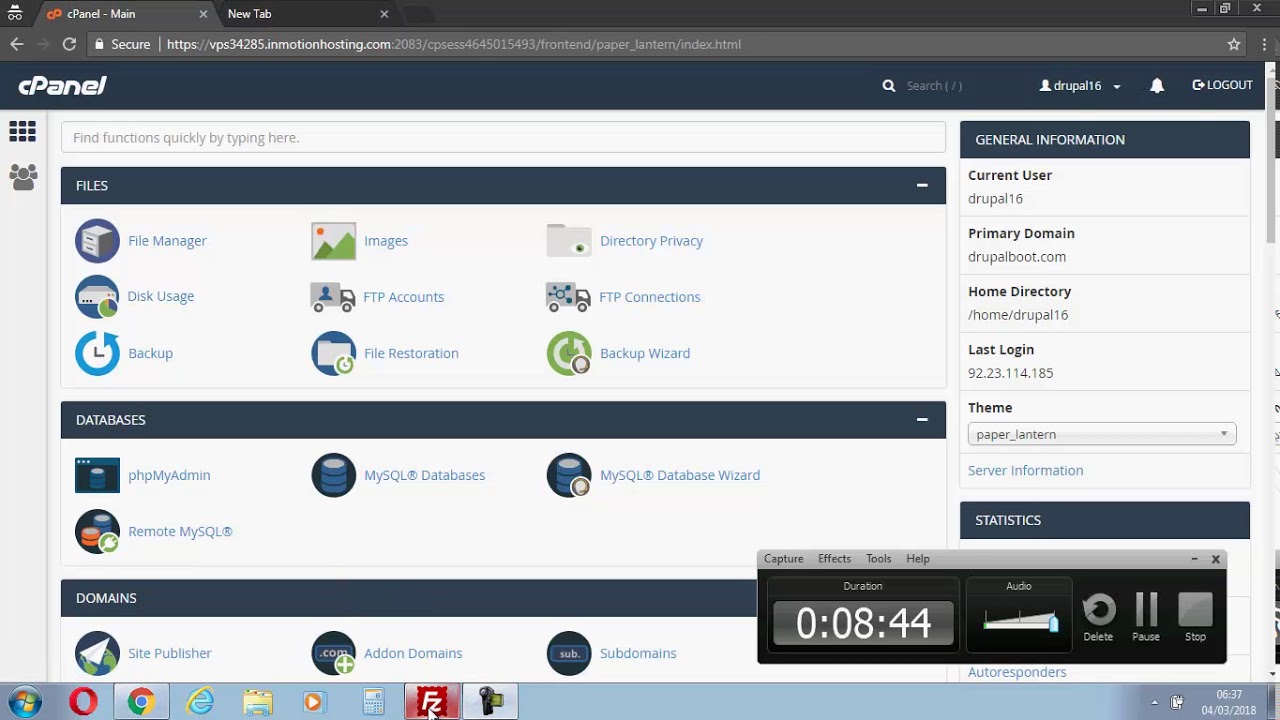Open MySQL Database Wizard icon
This screenshot has width=1280, height=720.
tap(569, 475)
